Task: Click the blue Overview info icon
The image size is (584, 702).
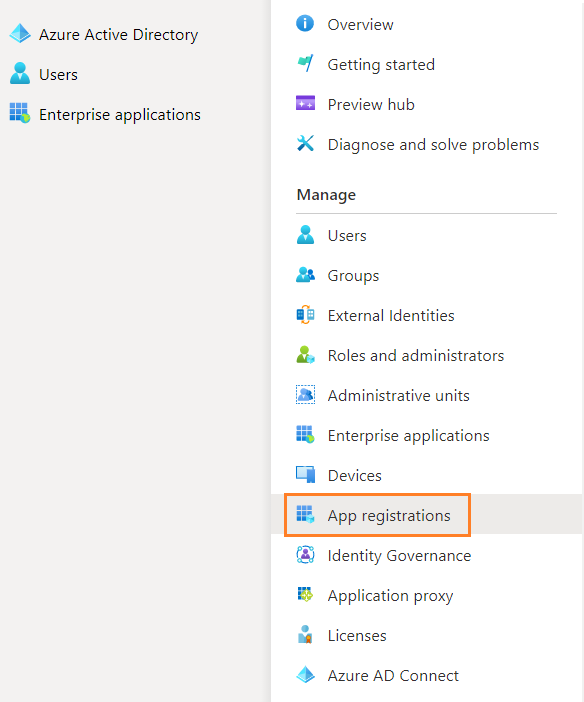Action: 305,23
